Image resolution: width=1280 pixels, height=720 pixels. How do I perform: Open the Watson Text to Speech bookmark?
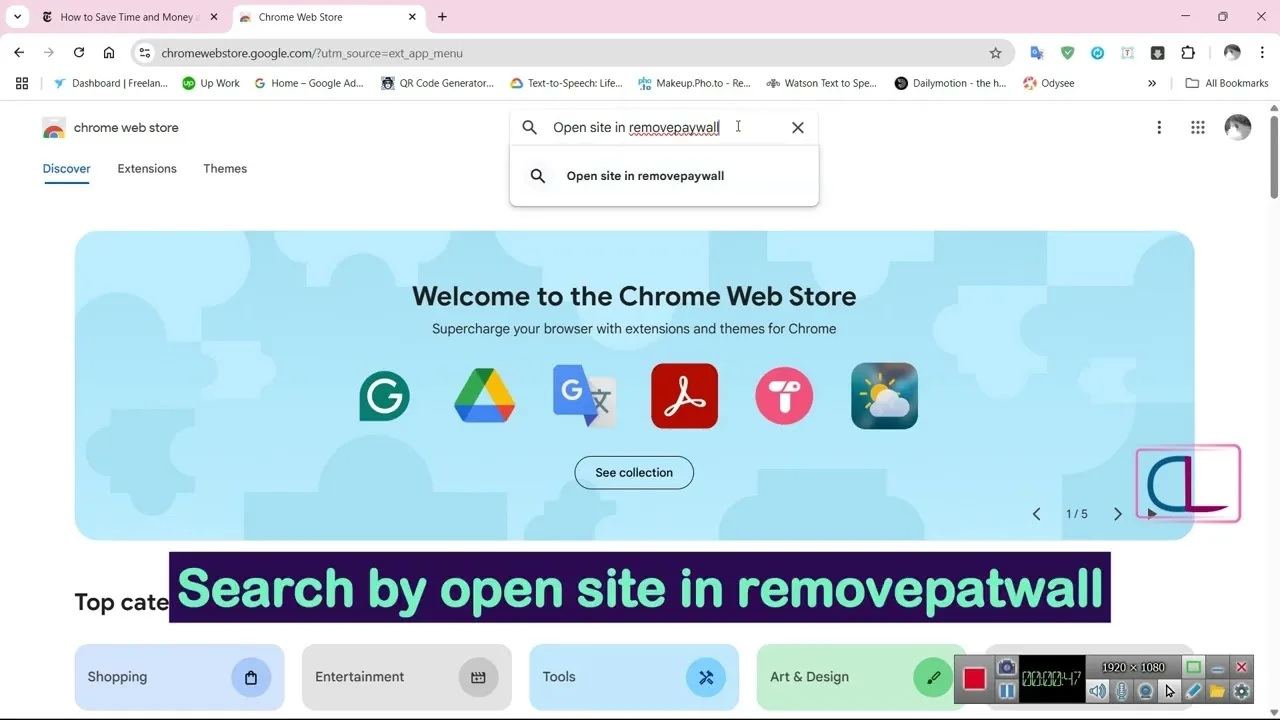(x=821, y=83)
